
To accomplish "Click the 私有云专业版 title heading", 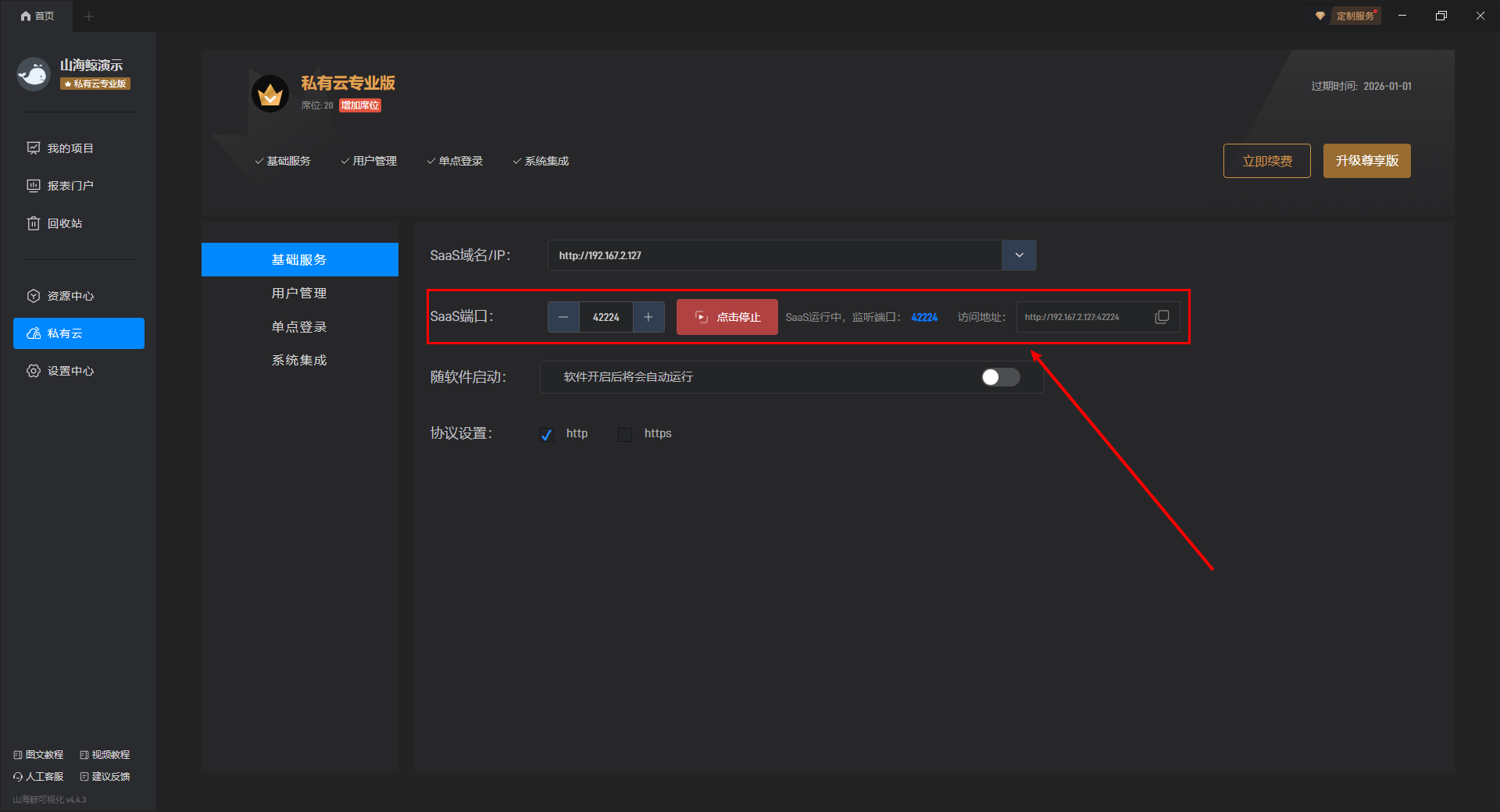I will (x=348, y=83).
